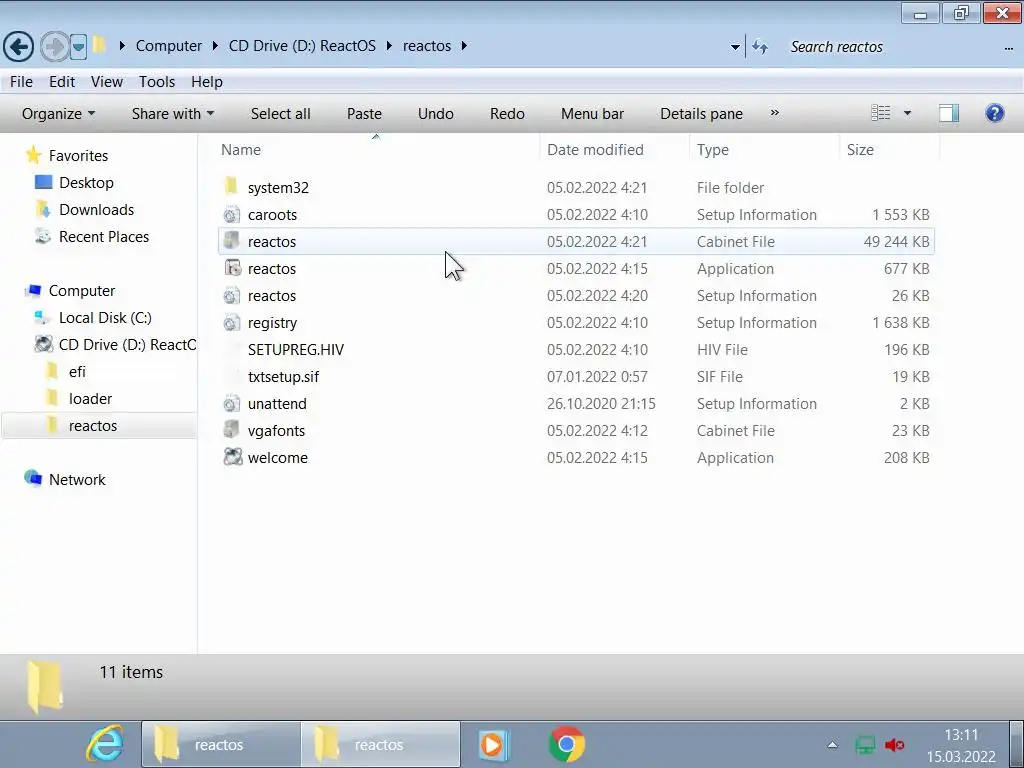Expand the arrow after Computer in address bar
Screen dimensions: 1024x768
click(x=216, y=46)
